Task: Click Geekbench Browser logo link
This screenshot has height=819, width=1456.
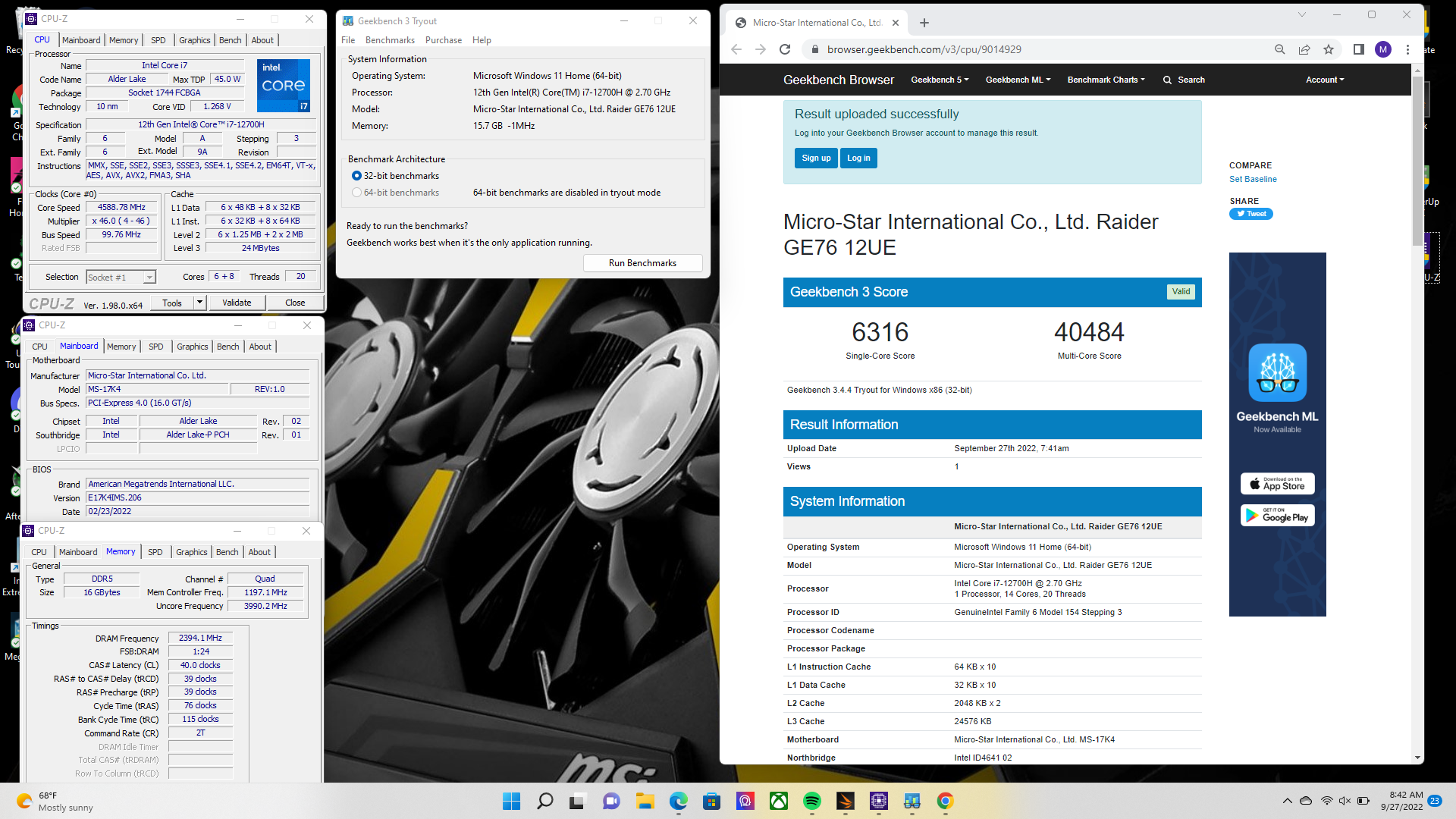Action: point(838,80)
